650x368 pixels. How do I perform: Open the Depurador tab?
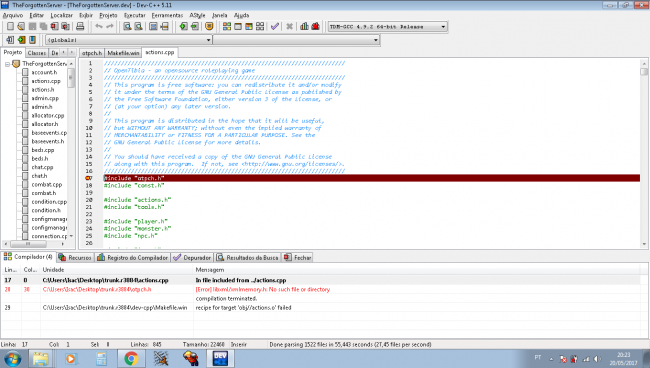(x=192, y=257)
